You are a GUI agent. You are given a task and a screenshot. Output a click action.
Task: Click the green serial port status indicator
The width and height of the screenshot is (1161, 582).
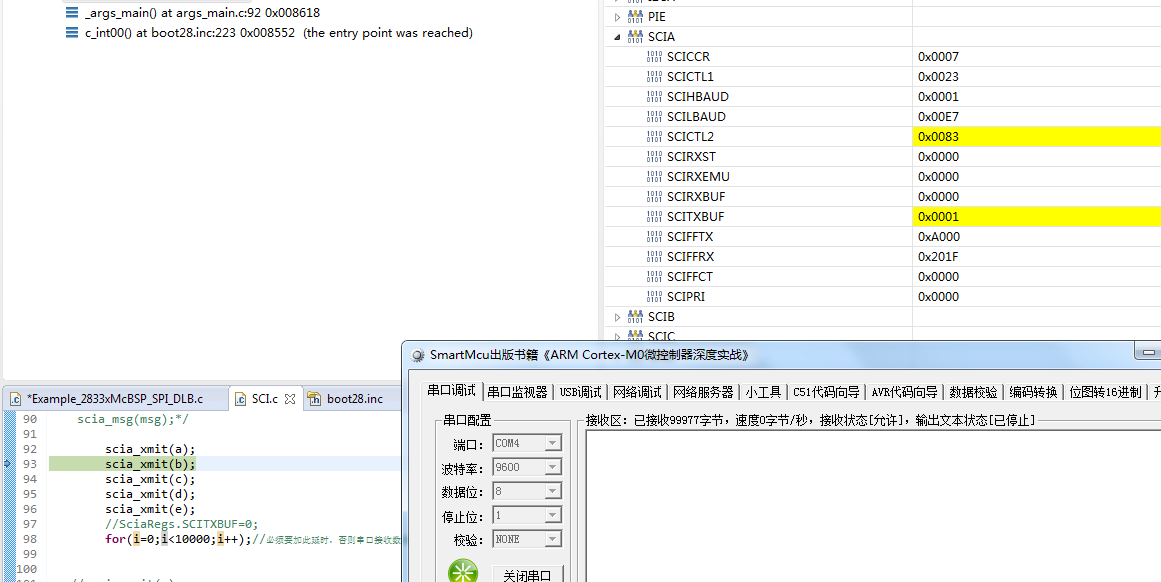[463, 572]
